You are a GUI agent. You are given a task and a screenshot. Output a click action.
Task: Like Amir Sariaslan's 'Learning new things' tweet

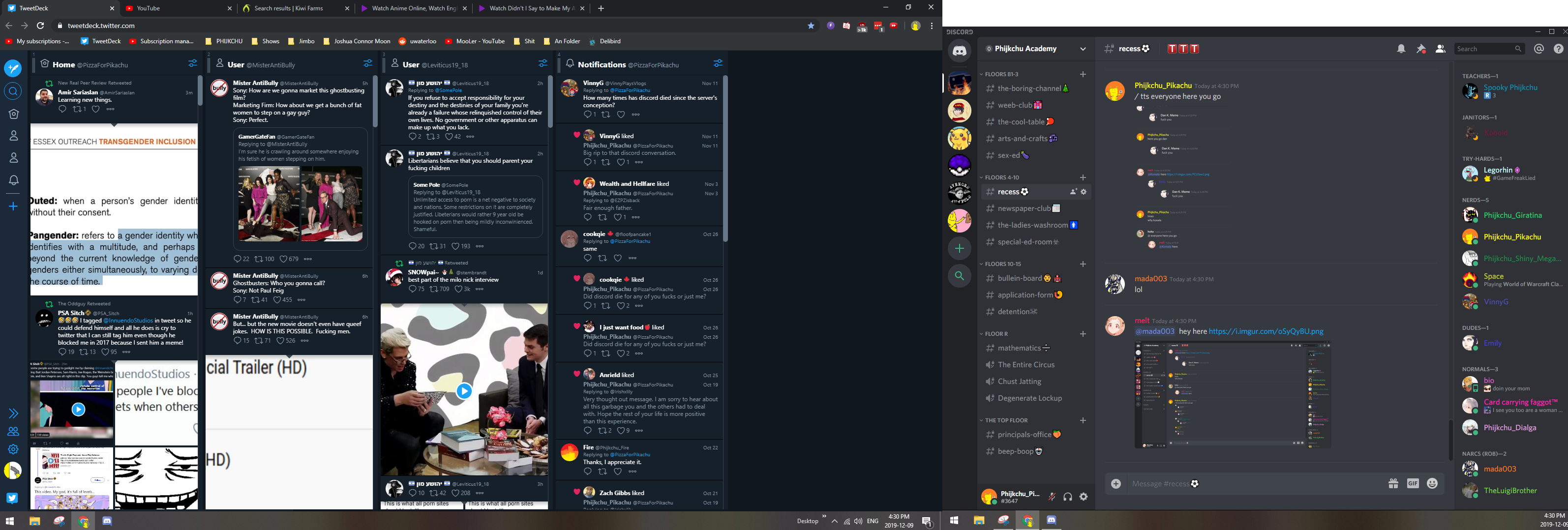coord(95,110)
